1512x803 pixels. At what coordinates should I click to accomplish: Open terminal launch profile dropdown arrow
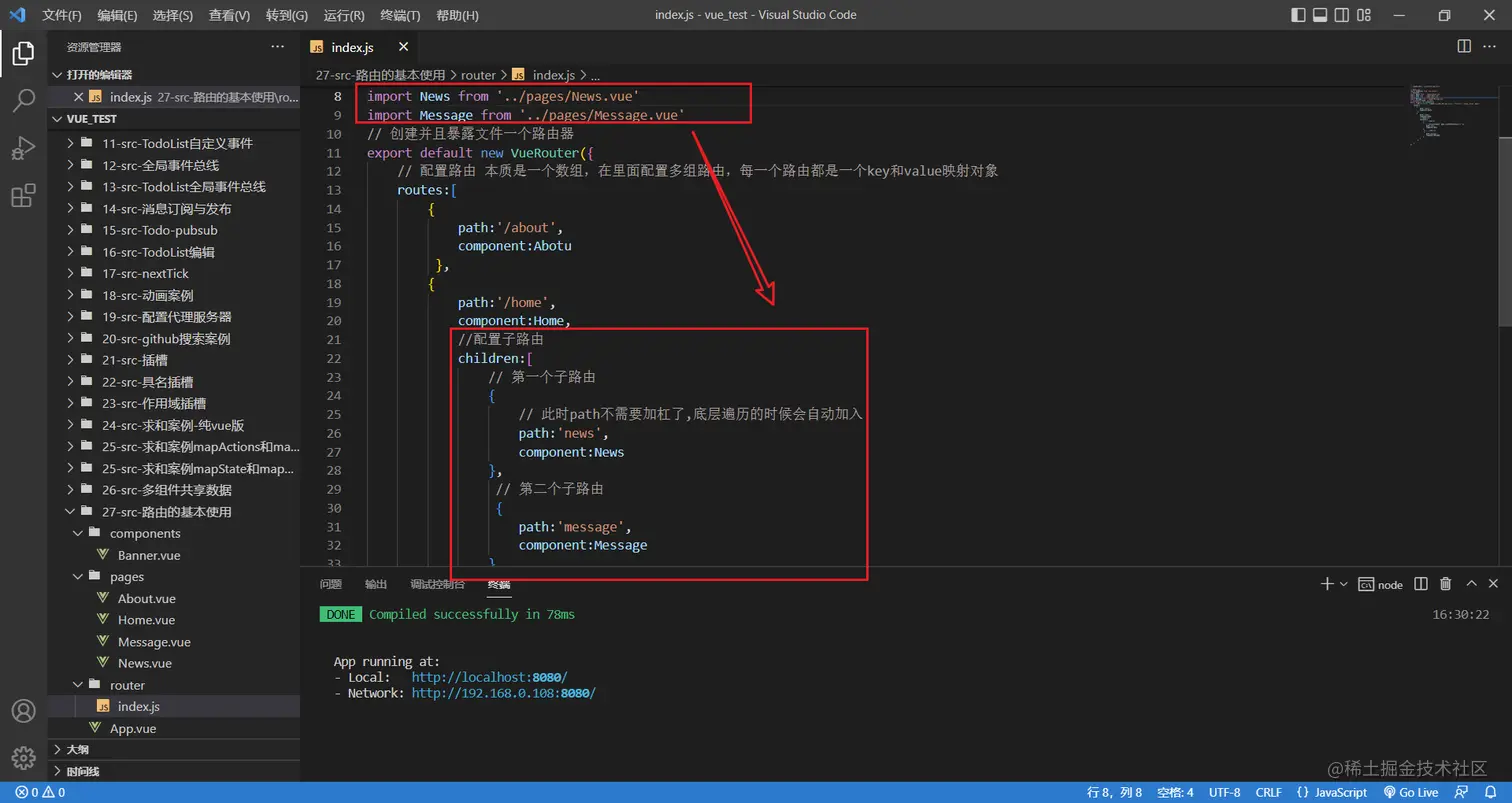click(x=1343, y=584)
